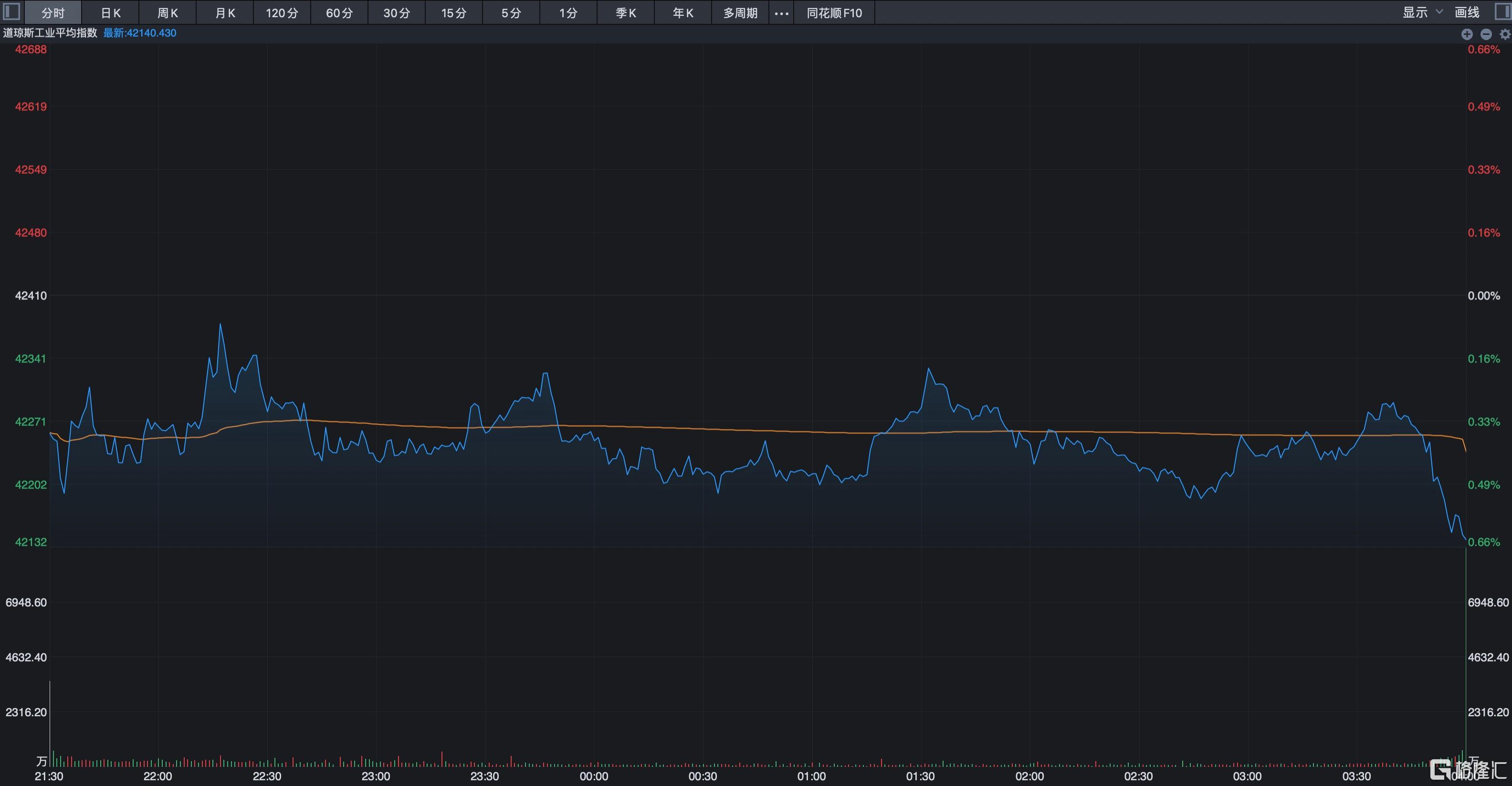Click the left 4632.40 volume label

tap(26, 657)
